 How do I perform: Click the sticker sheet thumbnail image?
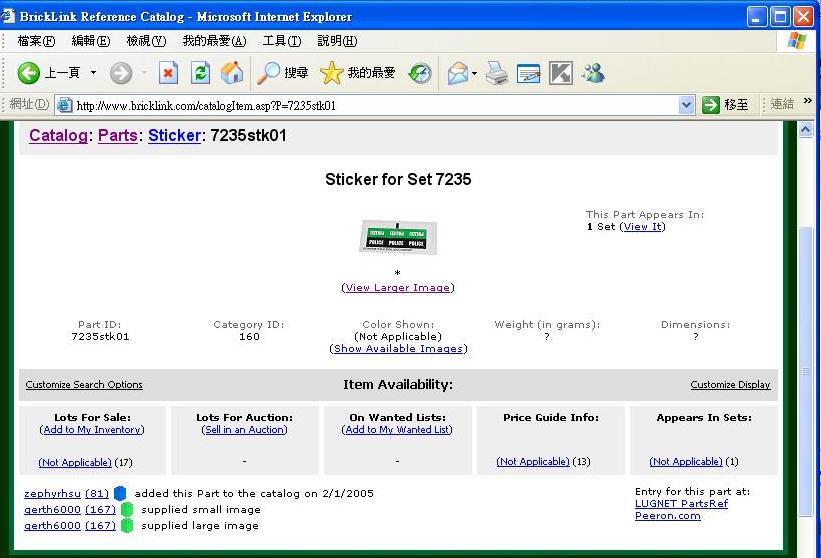(398, 237)
